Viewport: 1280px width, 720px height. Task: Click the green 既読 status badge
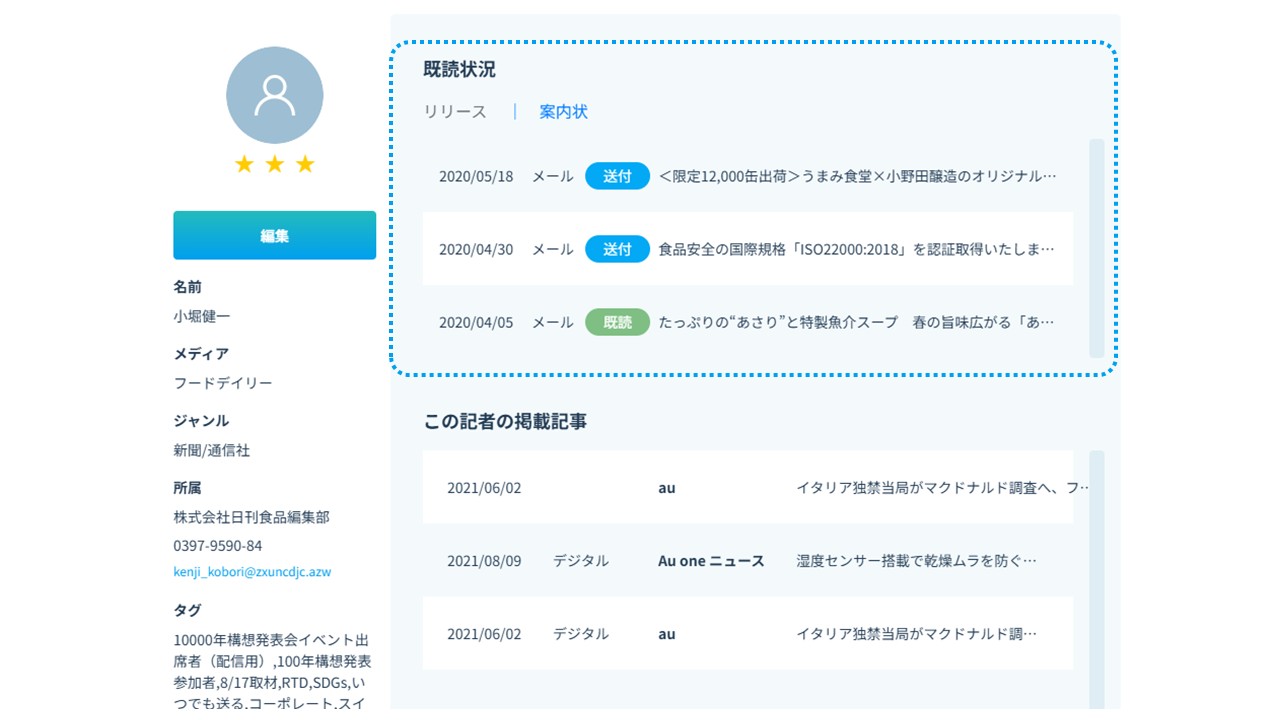pyautogui.click(x=617, y=322)
